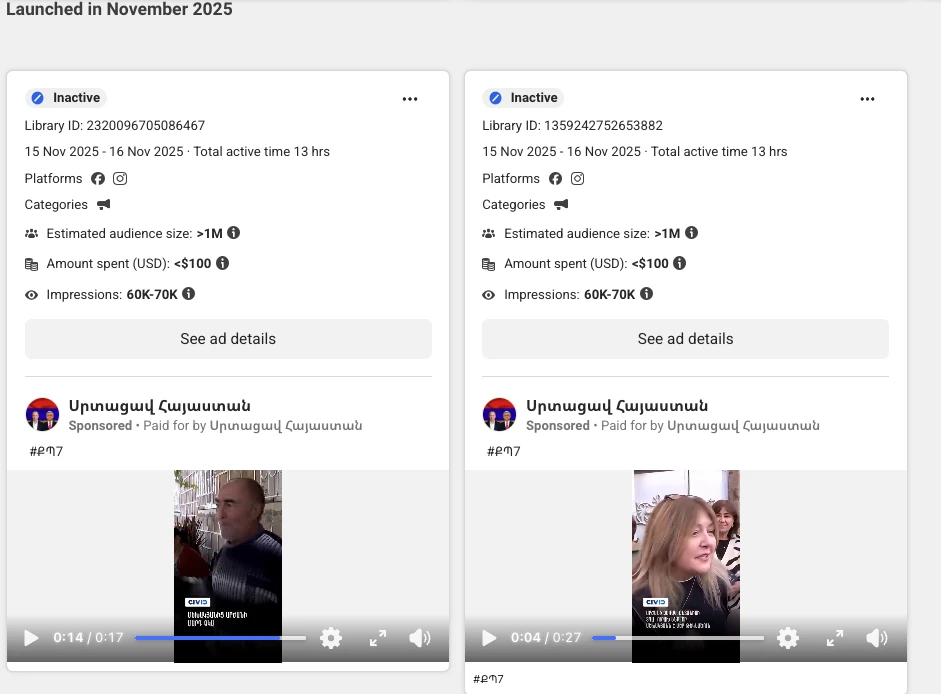Open advertiser page name in left ad
Image resolution: width=941 pixels, height=694 pixels.
click(x=160, y=406)
